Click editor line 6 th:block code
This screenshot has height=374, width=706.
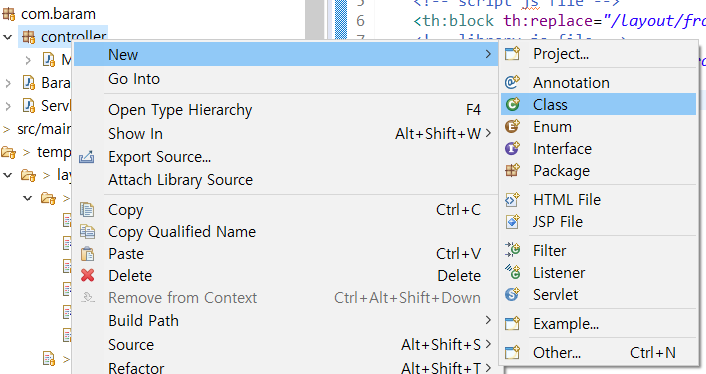(x=559, y=21)
